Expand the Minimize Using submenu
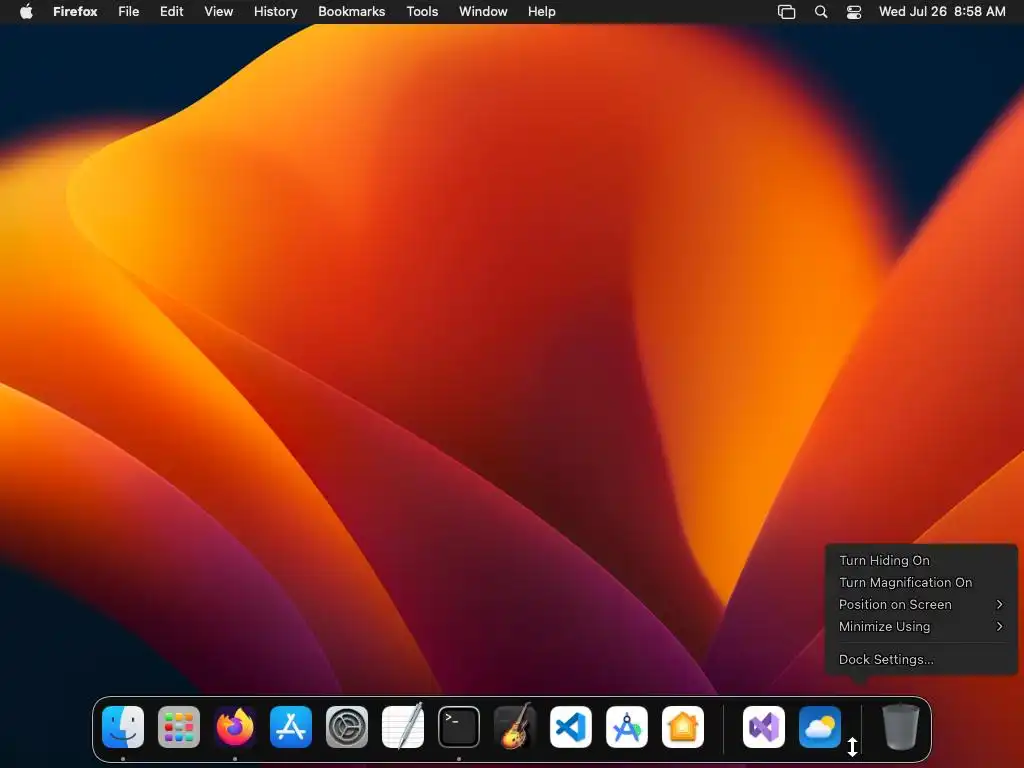This screenshot has height=768, width=1024. (x=921, y=627)
